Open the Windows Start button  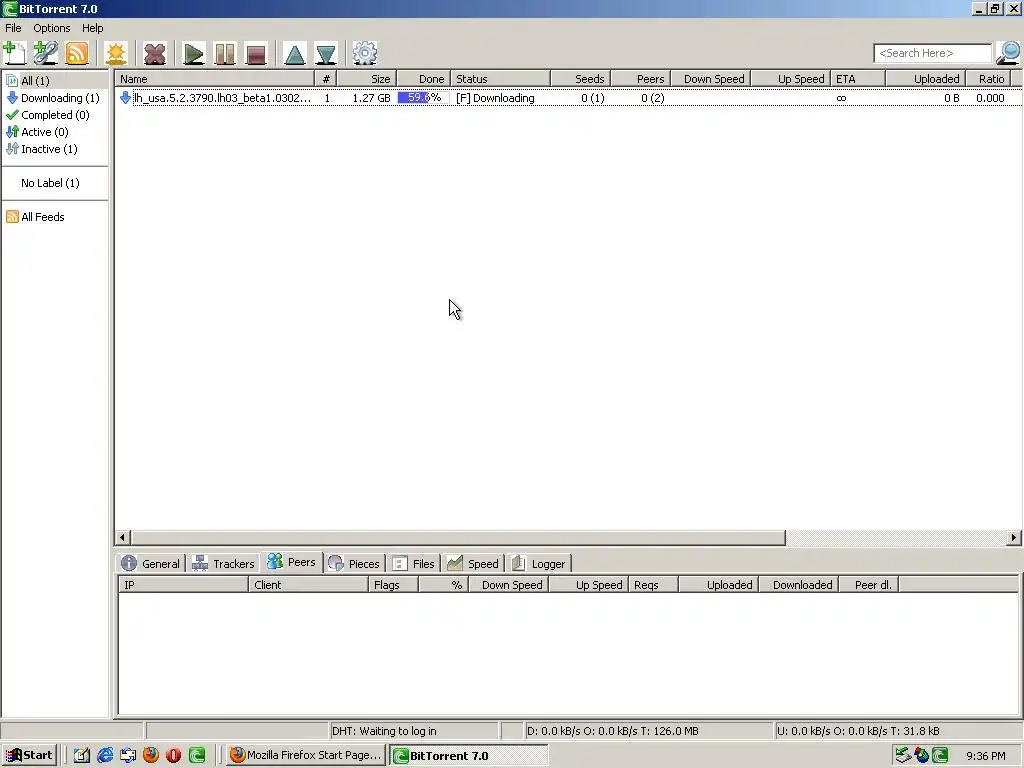pyautogui.click(x=29, y=755)
